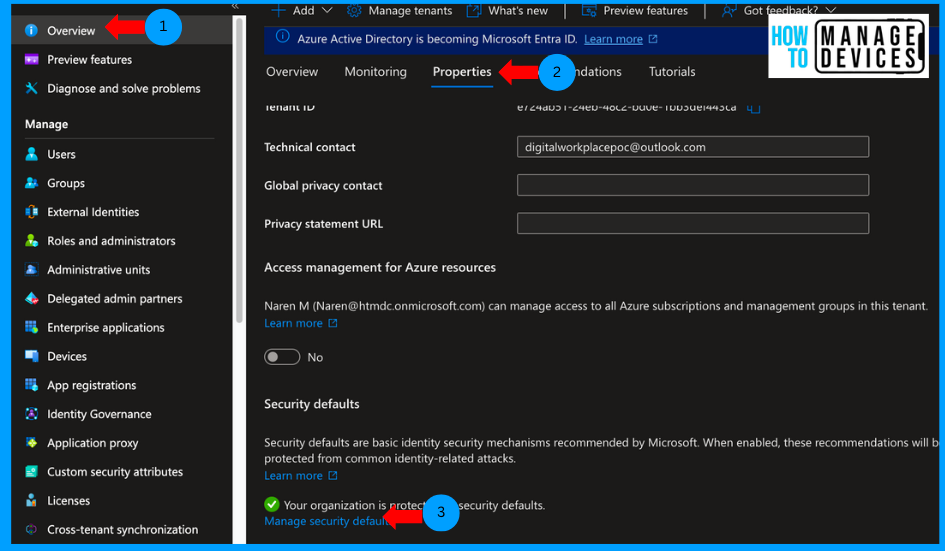The image size is (945, 551).
Task: Open Overview in the left sidebar
Action: coord(71,31)
